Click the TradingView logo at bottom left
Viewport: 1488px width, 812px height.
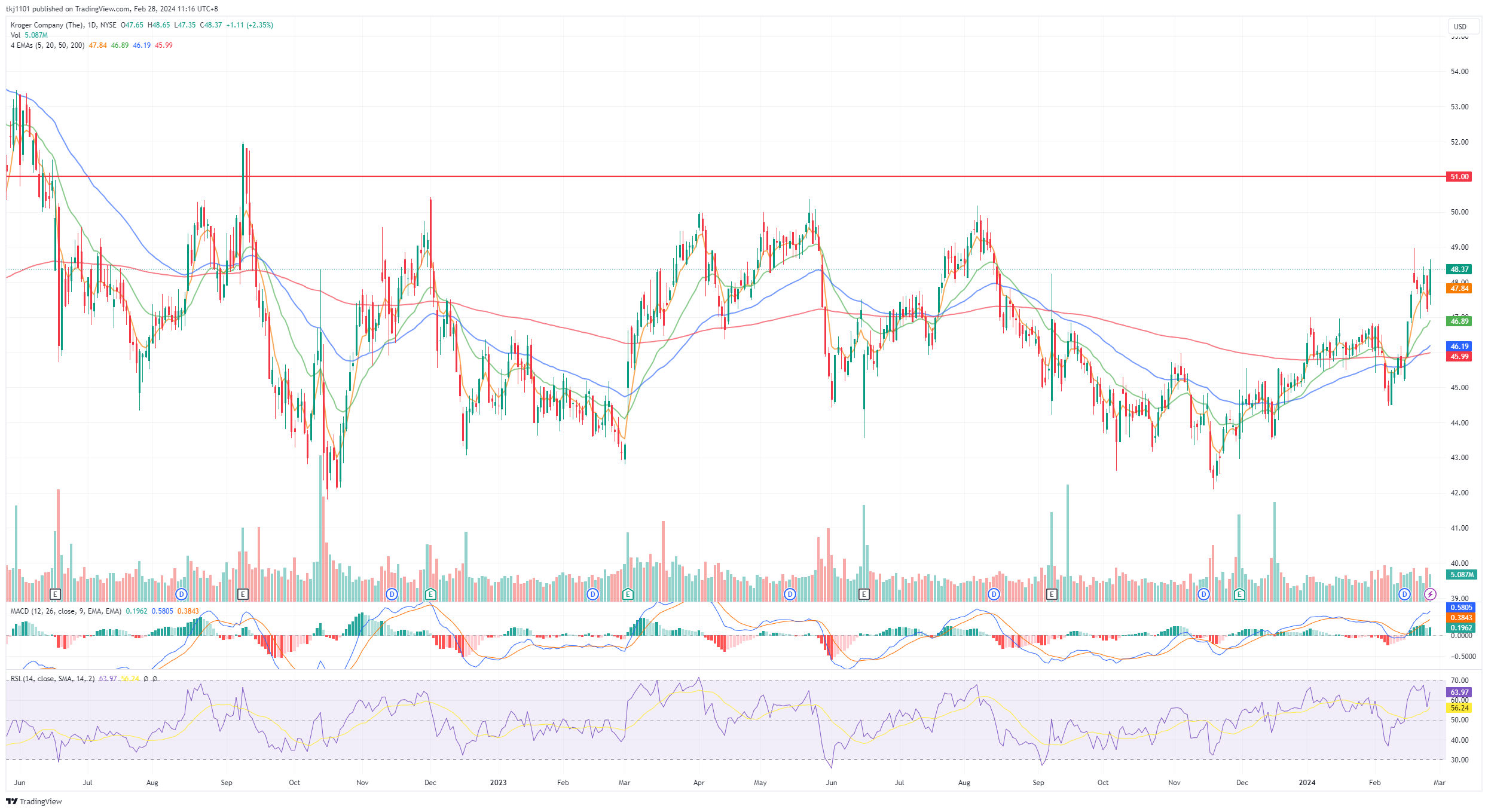click(34, 801)
